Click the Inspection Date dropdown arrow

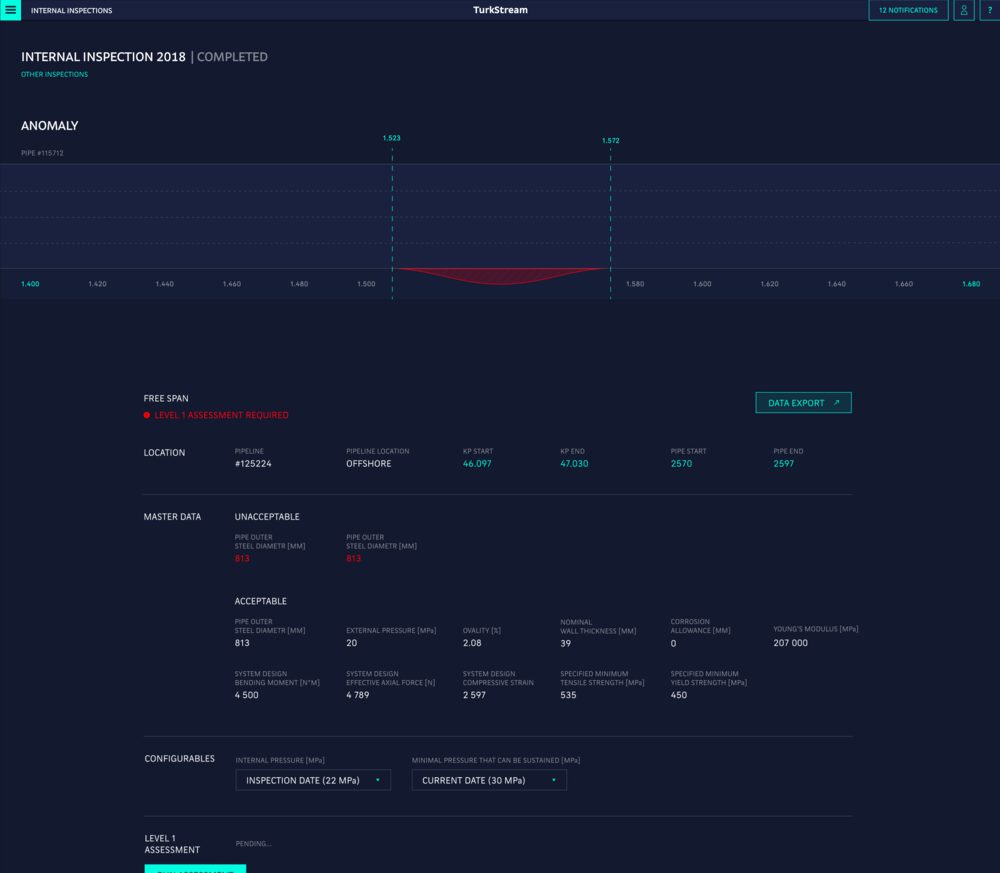(377, 780)
